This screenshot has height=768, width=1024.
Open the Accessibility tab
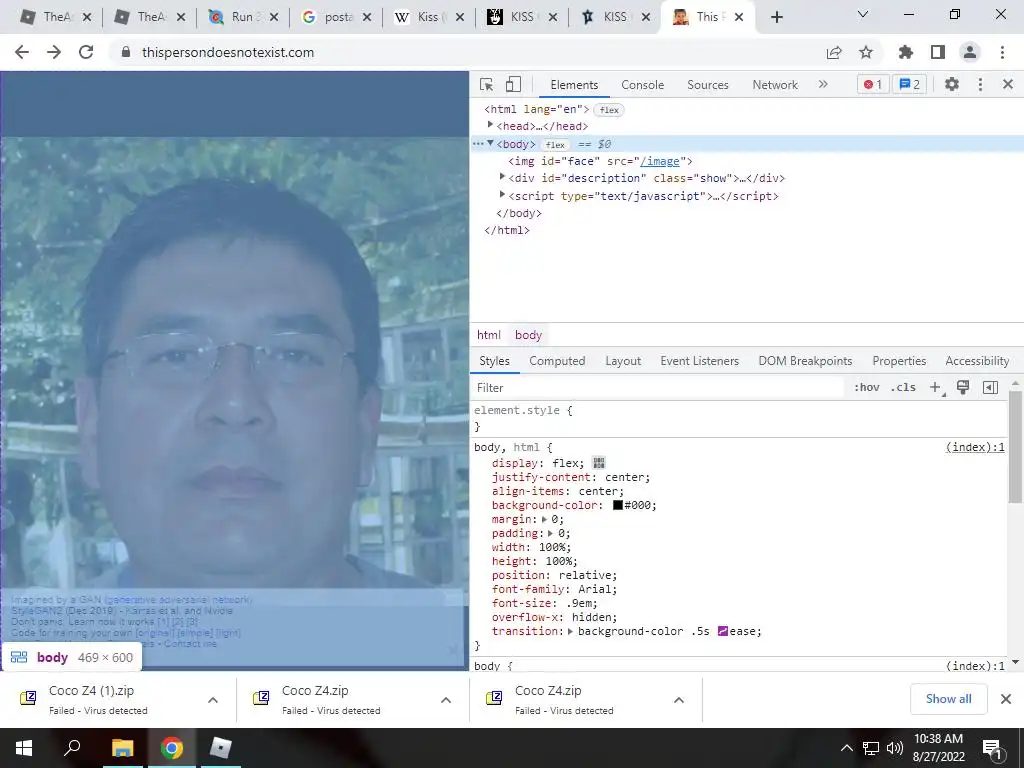point(977,360)
